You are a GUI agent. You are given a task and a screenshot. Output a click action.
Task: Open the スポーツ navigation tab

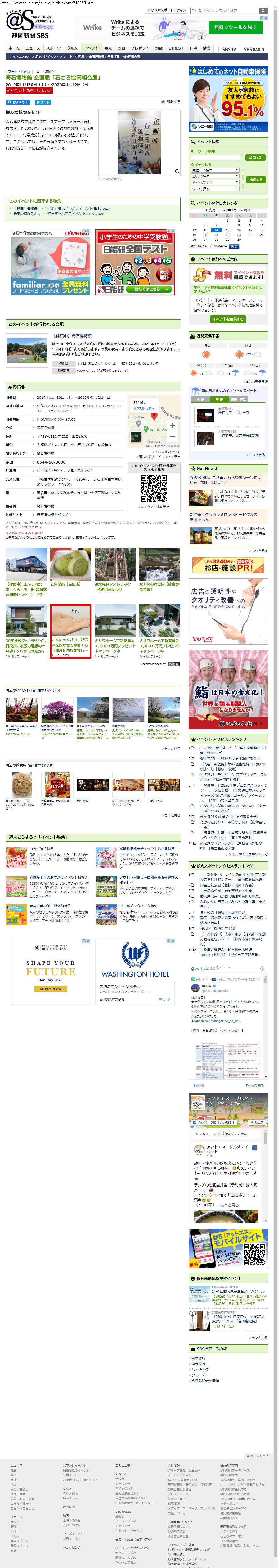[x=53, y=48]
